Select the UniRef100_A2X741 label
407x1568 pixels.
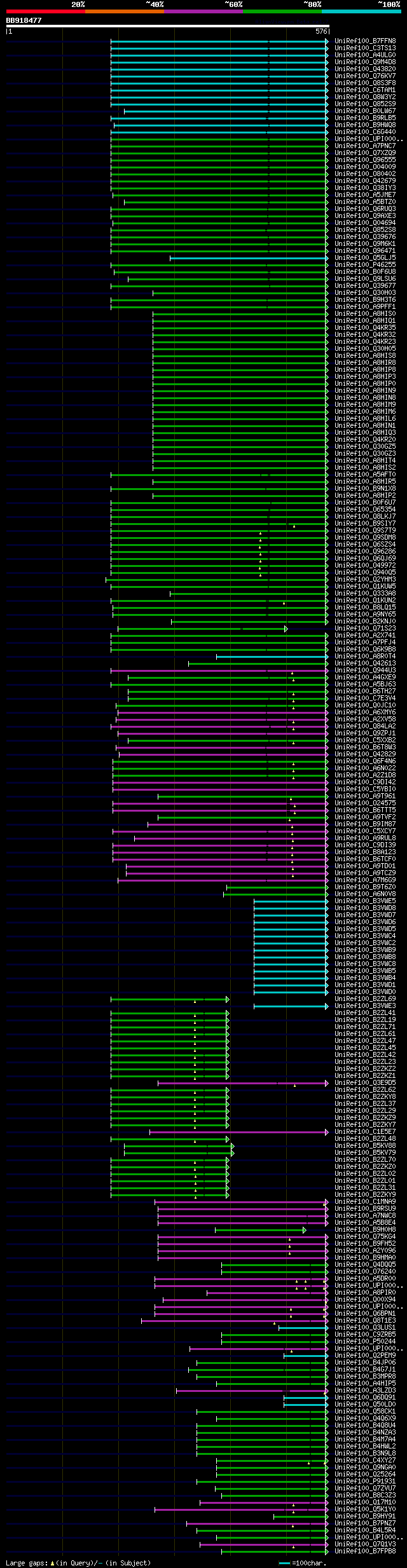365,635
